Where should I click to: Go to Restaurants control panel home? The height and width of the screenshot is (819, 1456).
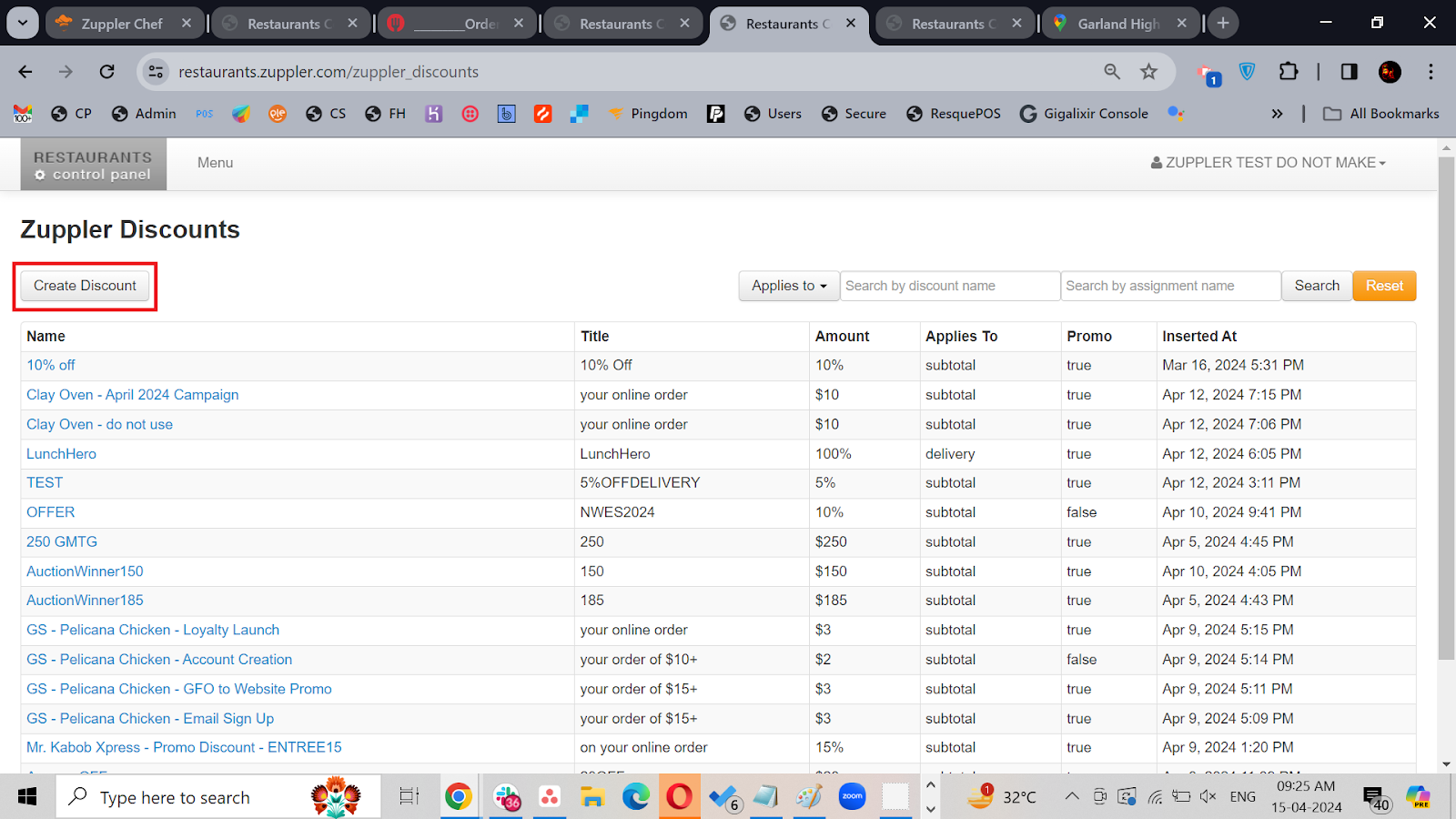click(94, 165)
